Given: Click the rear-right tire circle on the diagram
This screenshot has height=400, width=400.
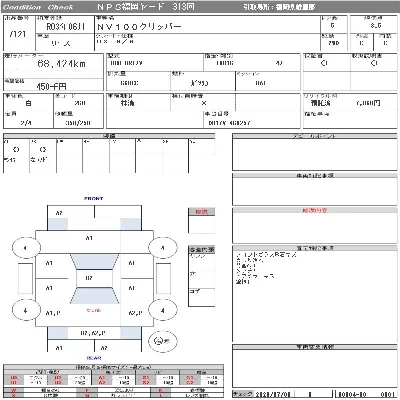Looking at the screenshot, I should pyautogui.click(x=163, y=310).
